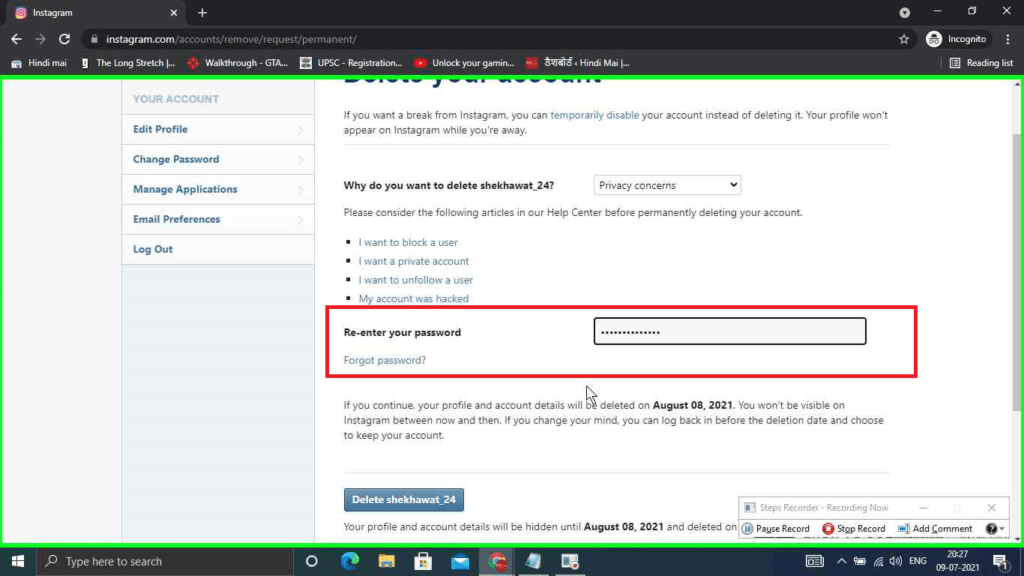Open the Wi-Fi network flyout
Viewport: 1024px width, 576px height.
(x=878, y=561)
